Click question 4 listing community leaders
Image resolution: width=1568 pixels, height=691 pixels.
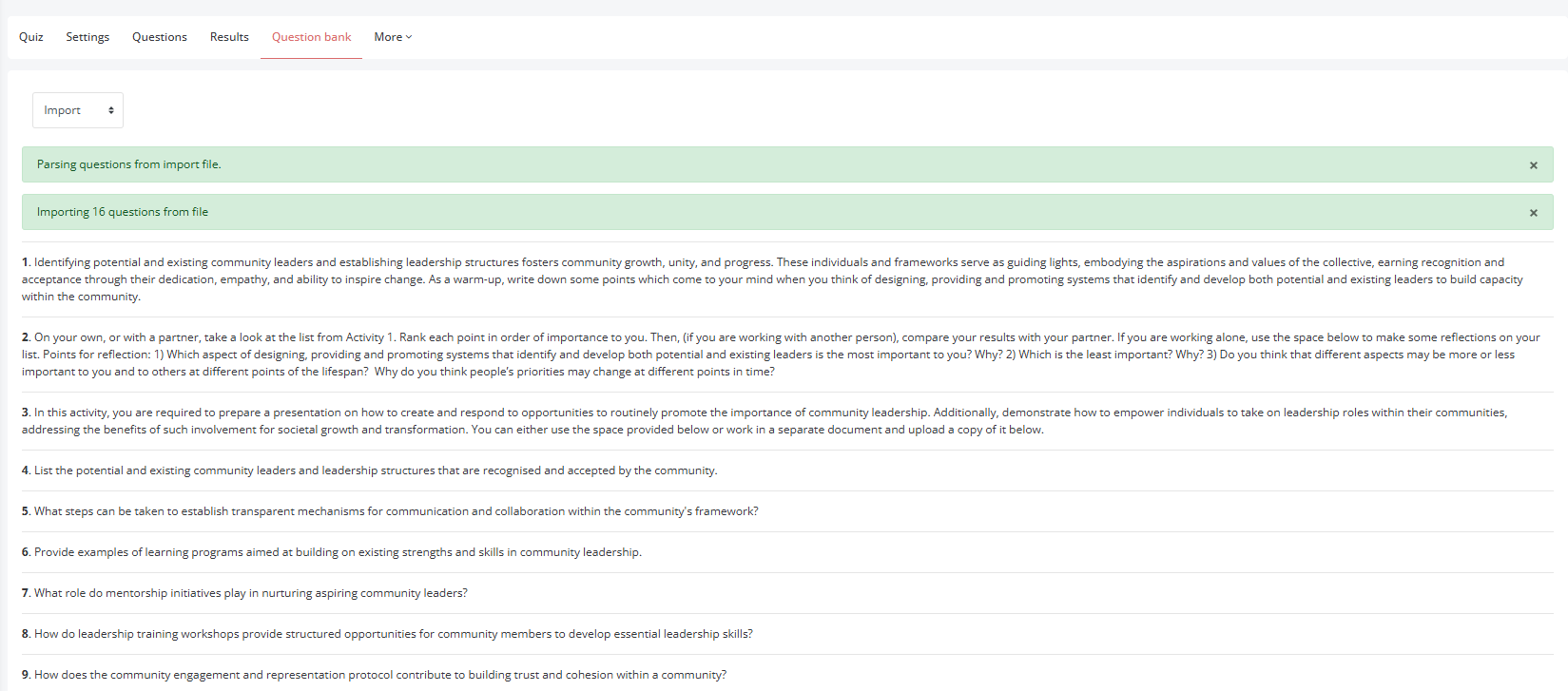(370, 470)
